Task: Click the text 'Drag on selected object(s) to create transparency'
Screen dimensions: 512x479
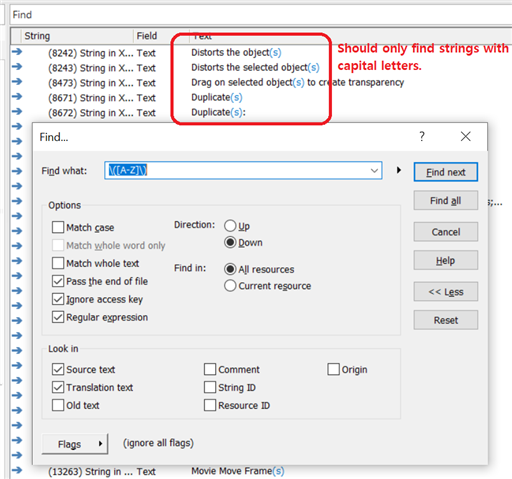Action: tap(298, 82)
